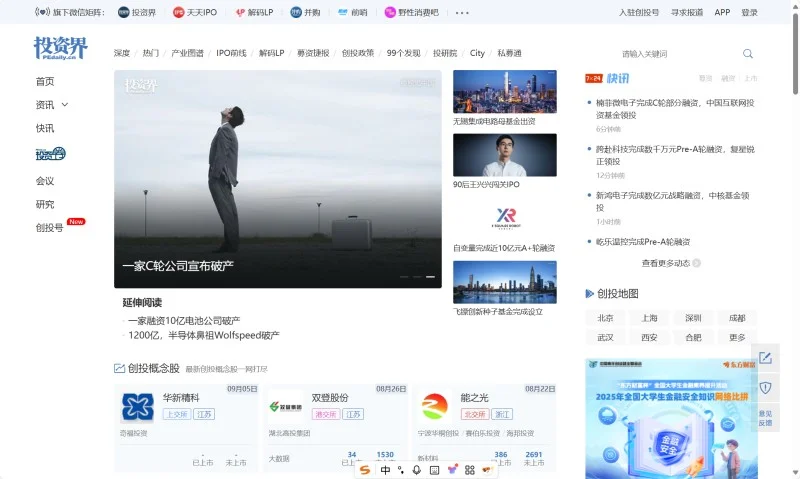Image resolution: width=800 pixels, height=479 pixels.
Task: Open the 无锡集成电路母基金出资 thumbnail
Action: pyautogui.click(x=505, y=92)
